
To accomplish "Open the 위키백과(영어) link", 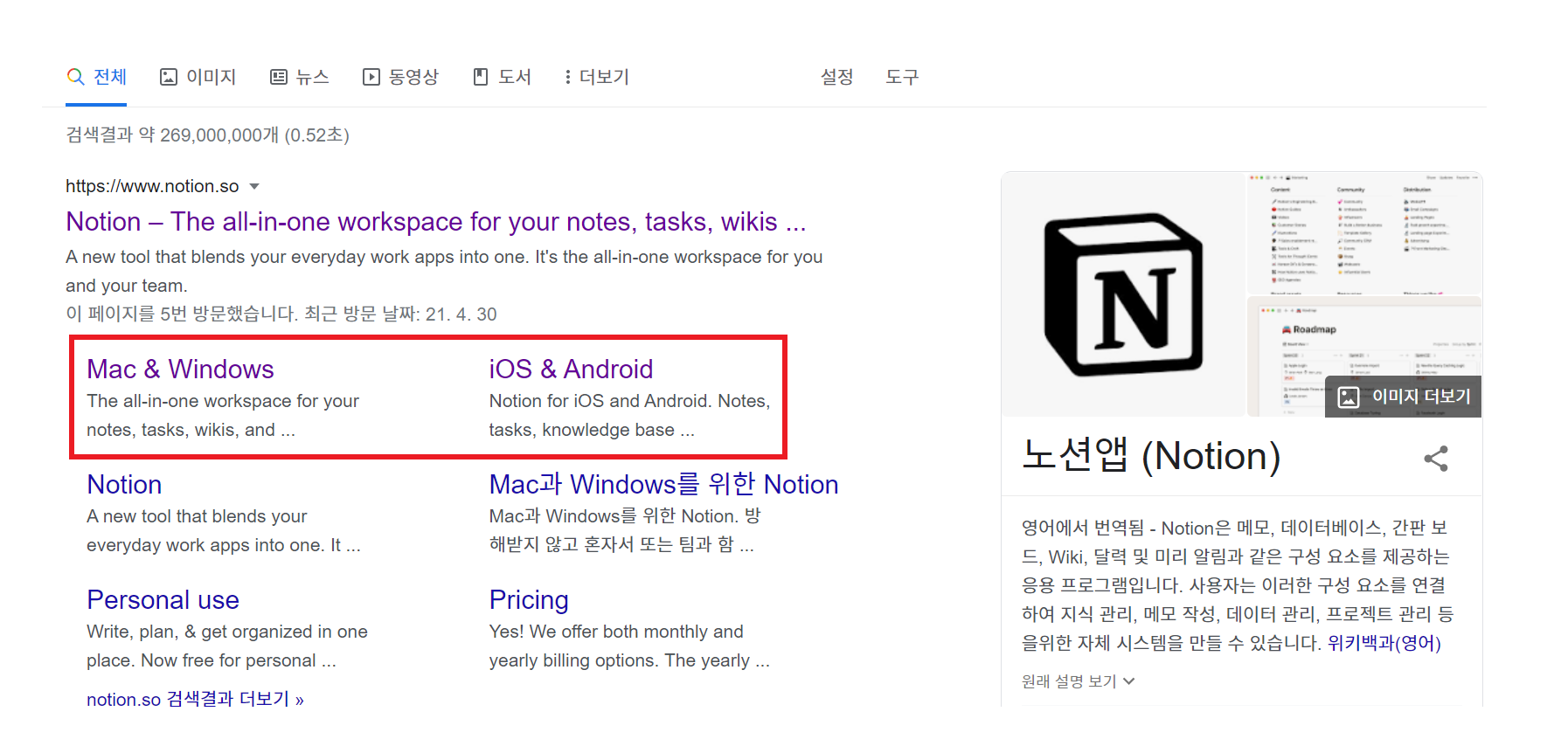I will [x=1384, y=643].
